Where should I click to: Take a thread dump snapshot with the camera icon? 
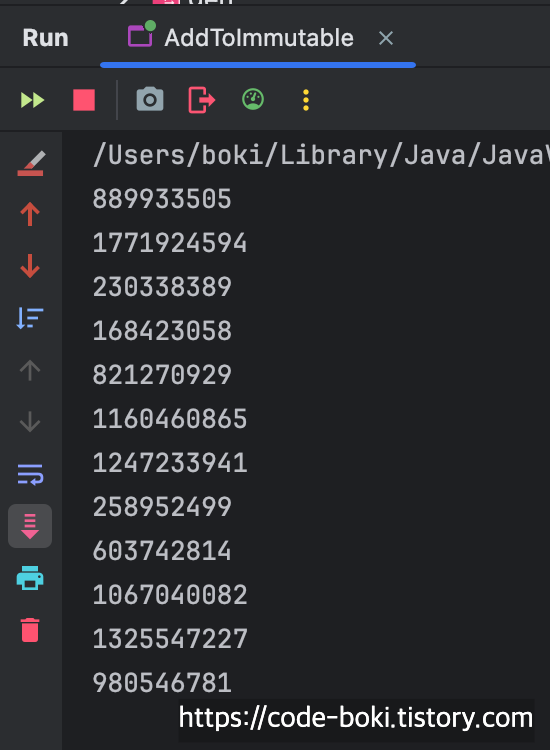[150, 99]
